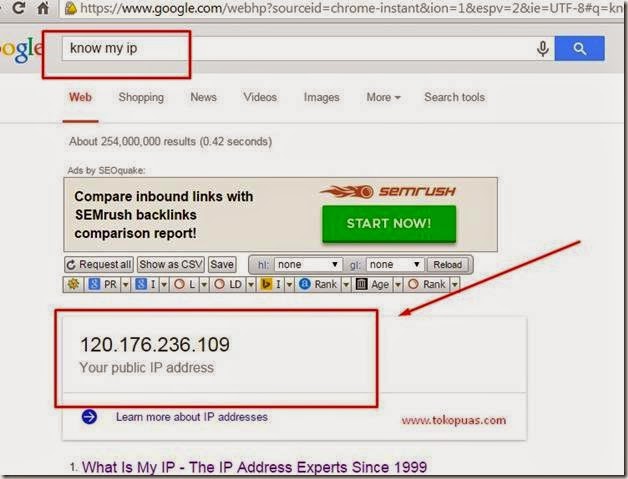The image size is (628, 479).
Task: Open Search tools
Action: (x=455, y=97)
